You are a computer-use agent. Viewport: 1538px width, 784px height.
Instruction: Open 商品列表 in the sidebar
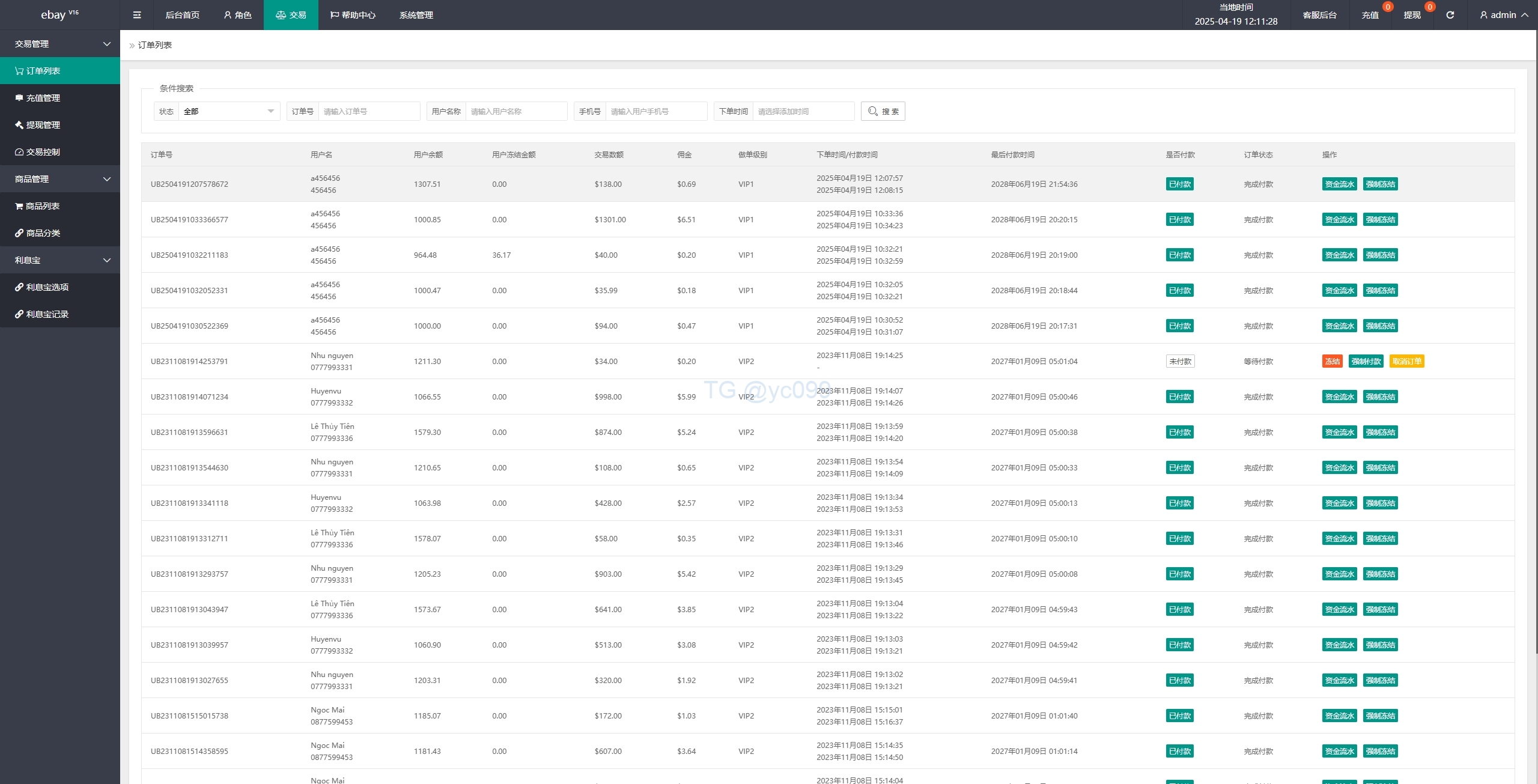pyautogui.click(x=38, y=206)
